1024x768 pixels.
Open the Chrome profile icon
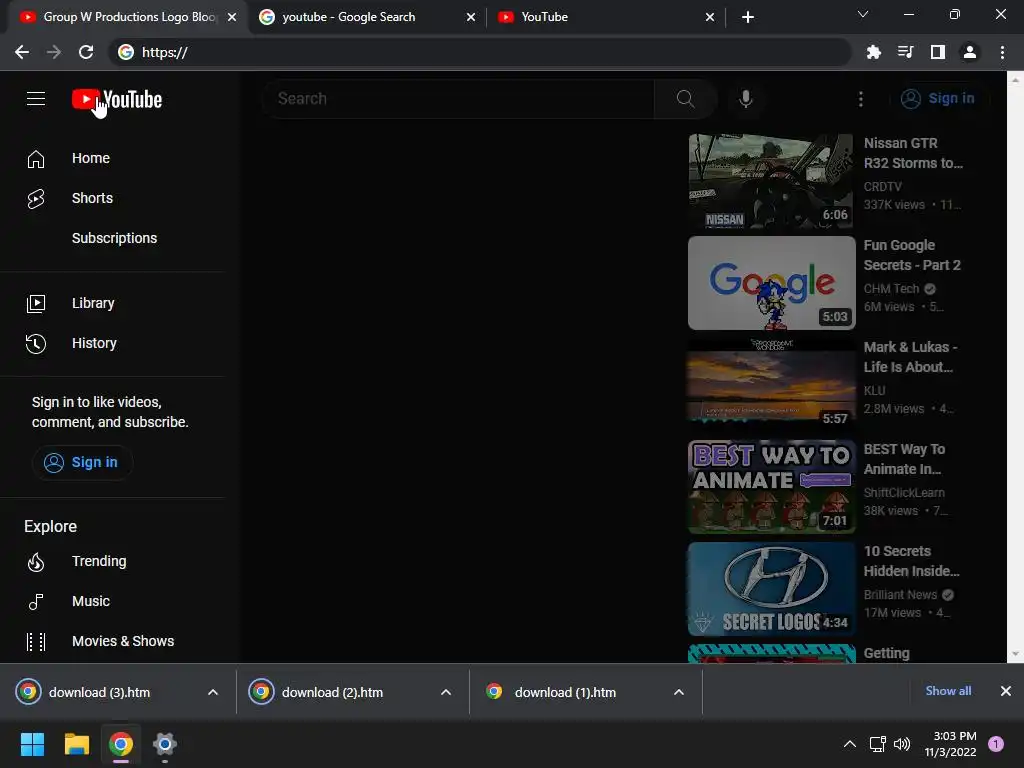coord(970,52)
